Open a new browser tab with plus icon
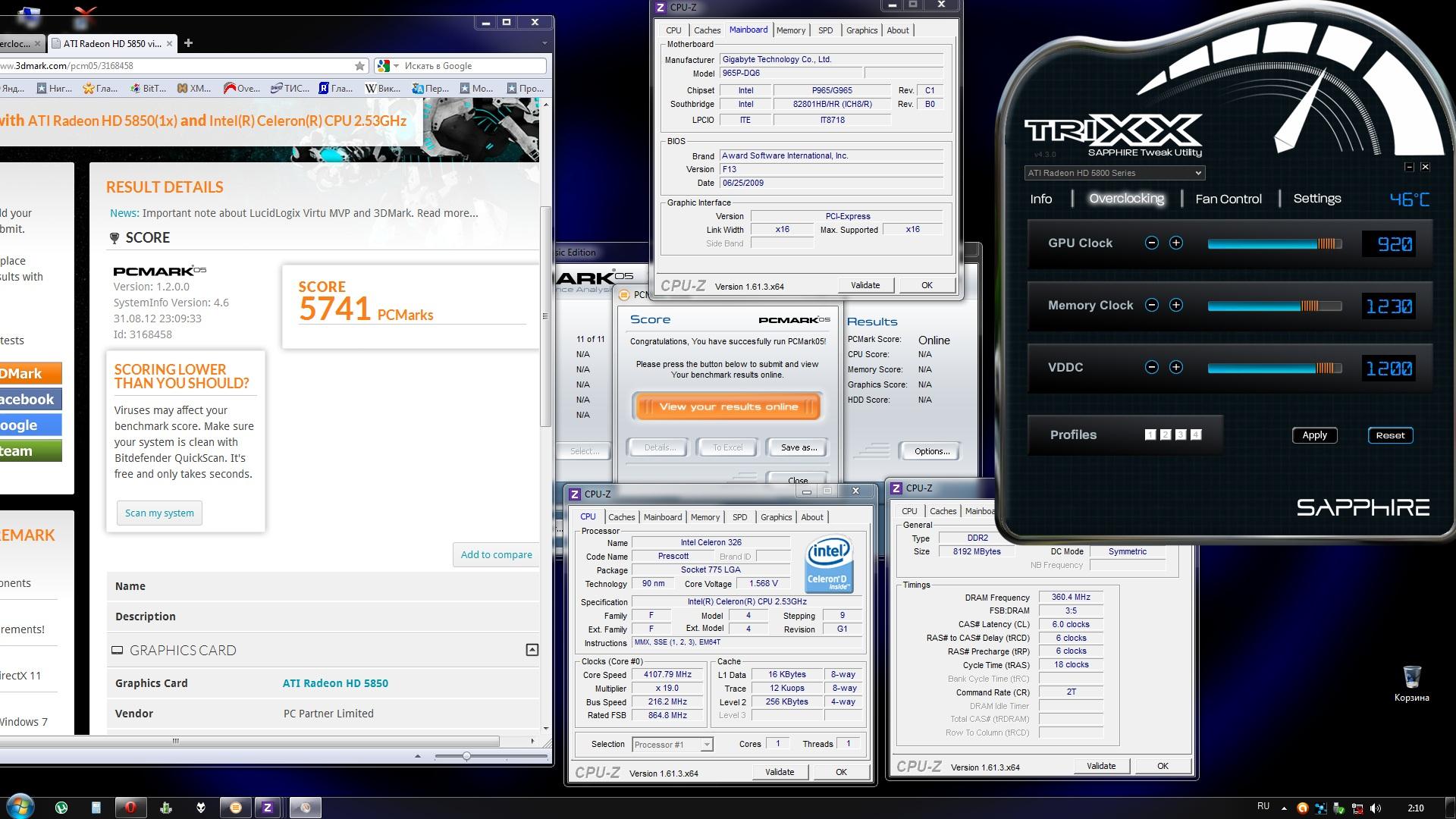Image resolution: width=1456 pixels, height=819 pixels. (188, 43)
